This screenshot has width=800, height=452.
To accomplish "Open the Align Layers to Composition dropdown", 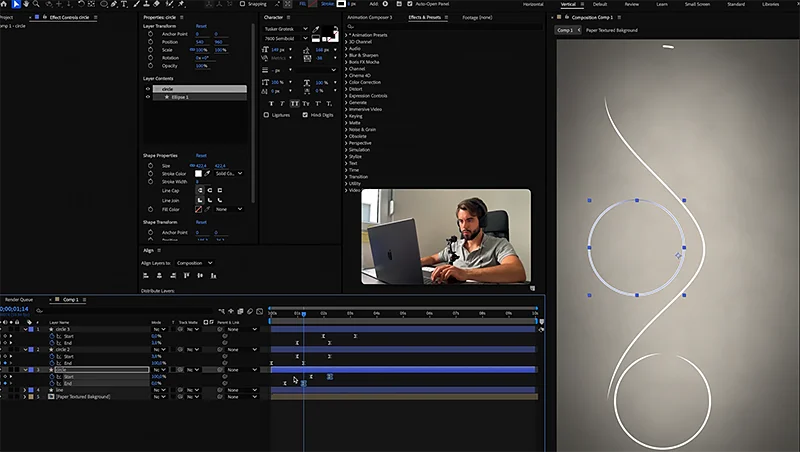I will (194, 263).
